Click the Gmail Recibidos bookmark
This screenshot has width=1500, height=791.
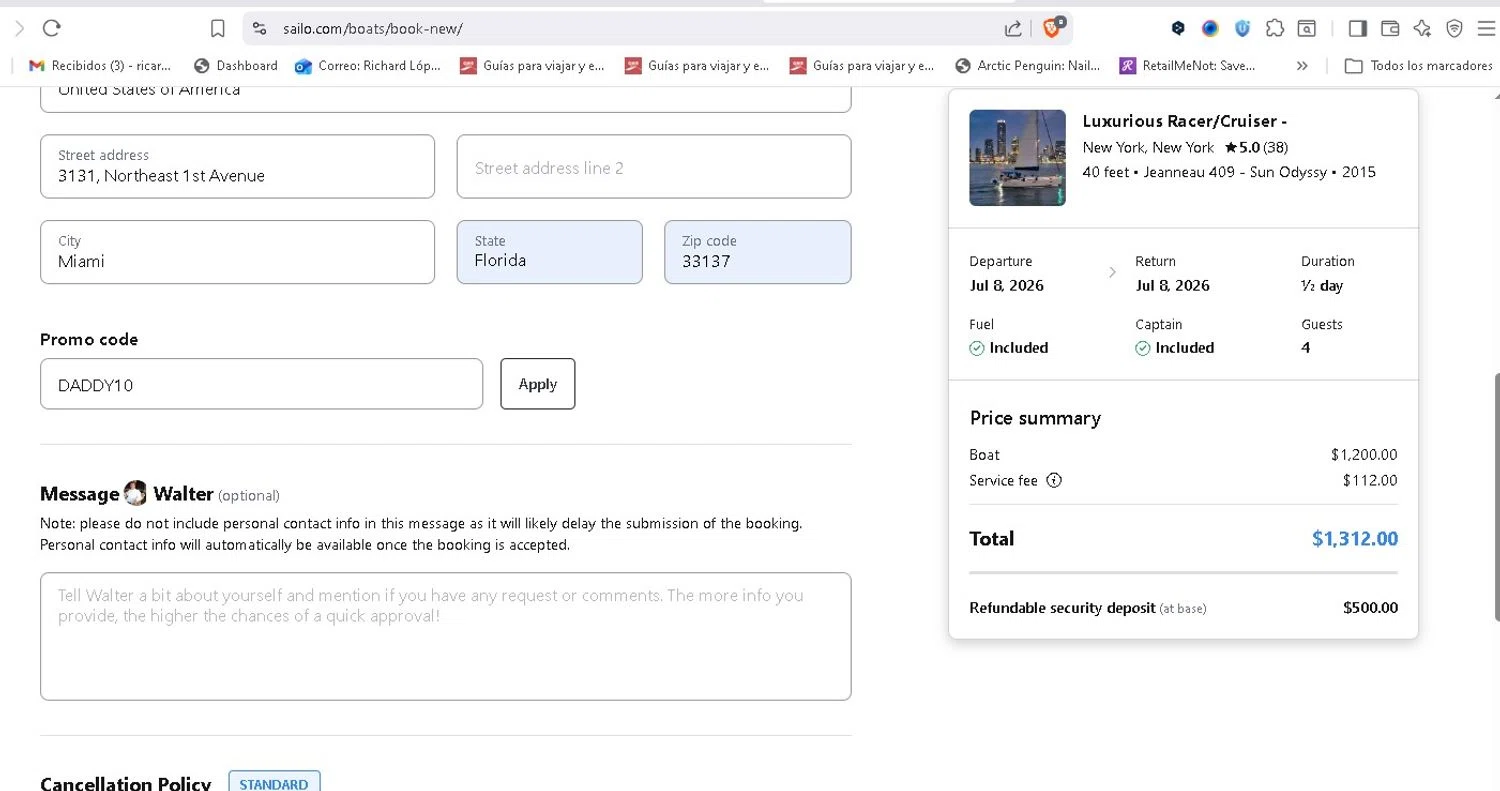click(99, 65)
